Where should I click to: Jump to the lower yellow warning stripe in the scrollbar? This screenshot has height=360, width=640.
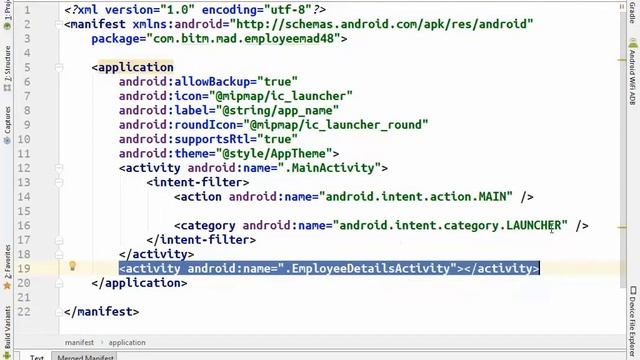coord(622,227)
